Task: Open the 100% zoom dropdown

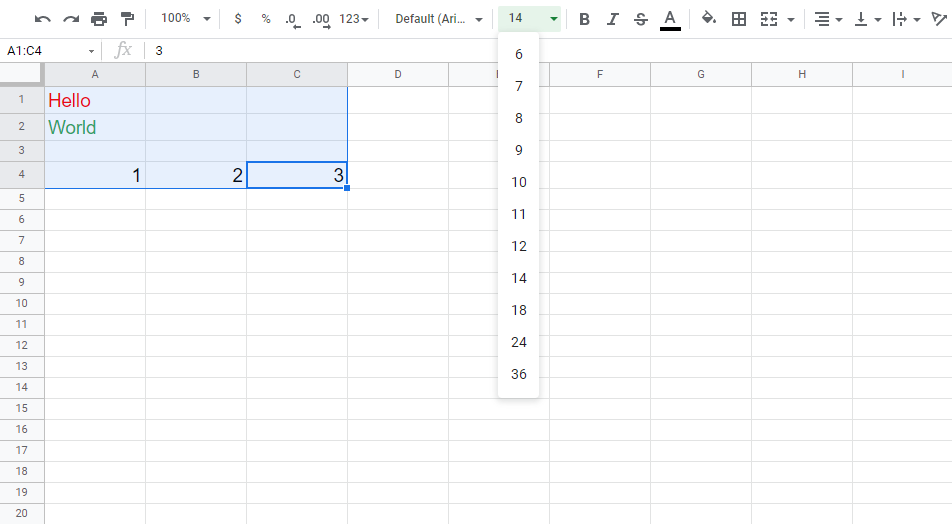Action: [185, 19]
